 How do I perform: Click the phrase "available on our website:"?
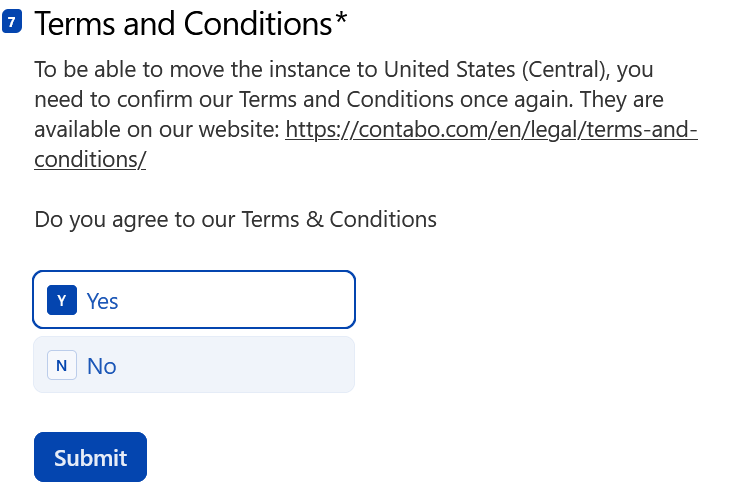[157, 130]
